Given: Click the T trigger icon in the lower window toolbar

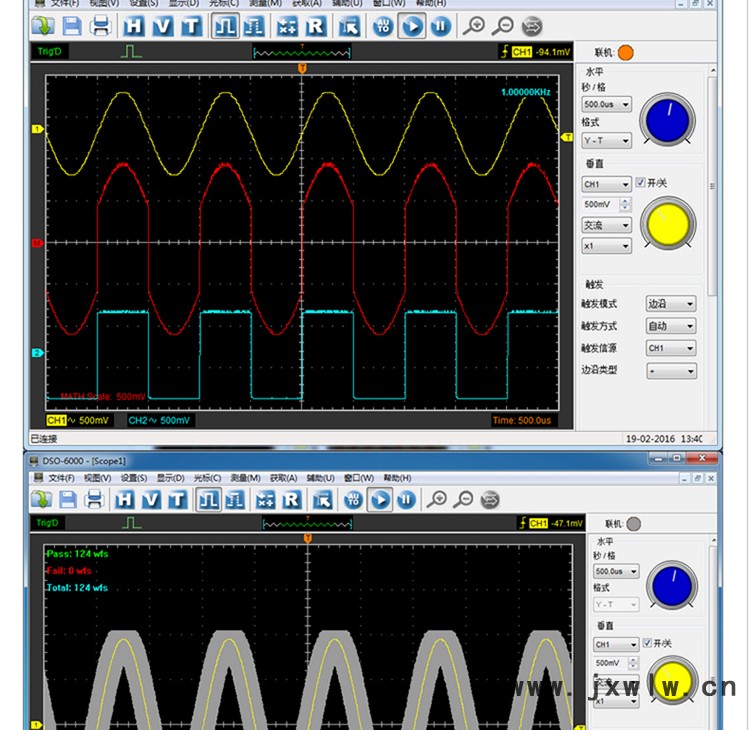Looking at the screenshot, I should point(177,499).
